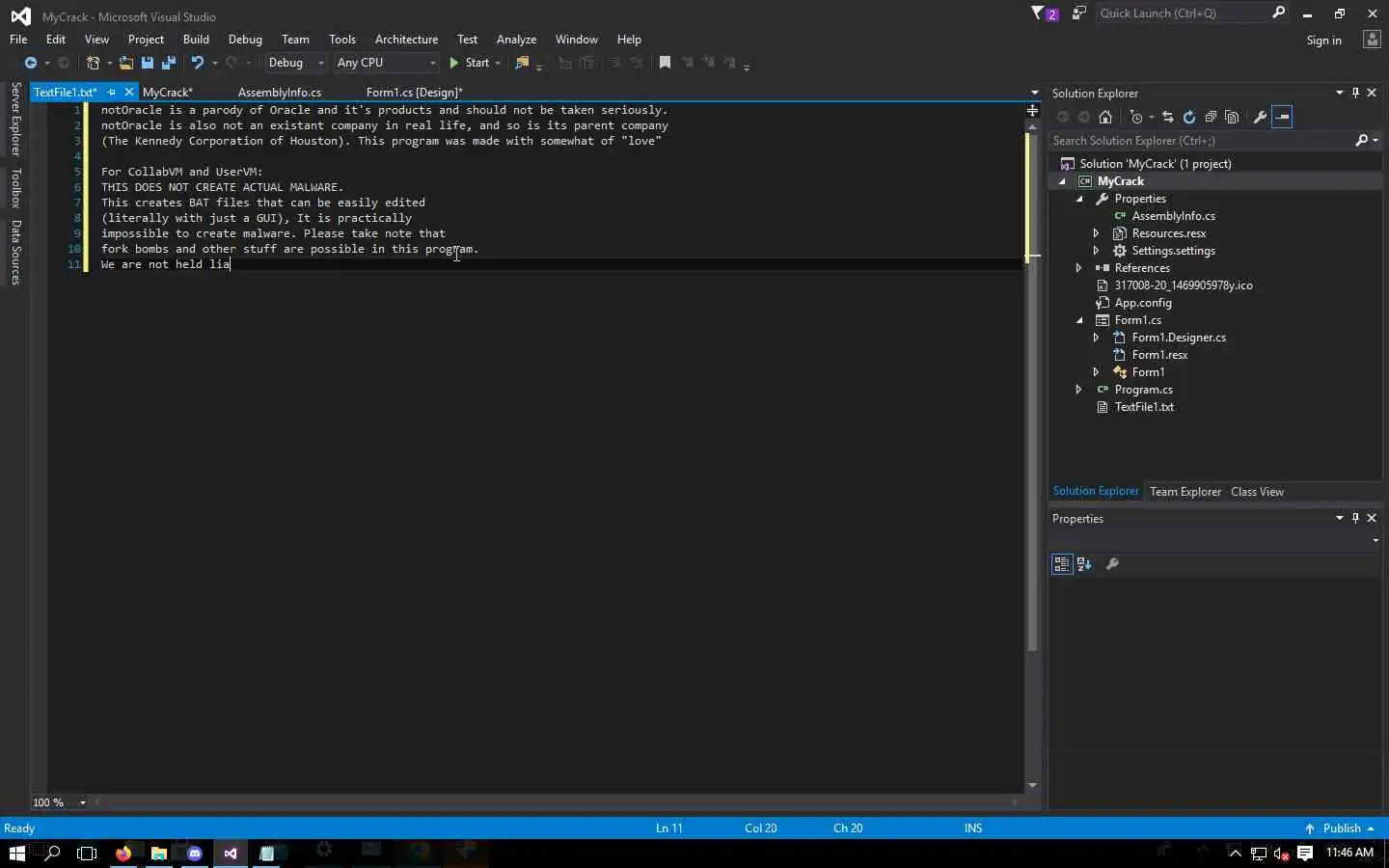Click the New Project toolbar icon

(x=93, y=63)
